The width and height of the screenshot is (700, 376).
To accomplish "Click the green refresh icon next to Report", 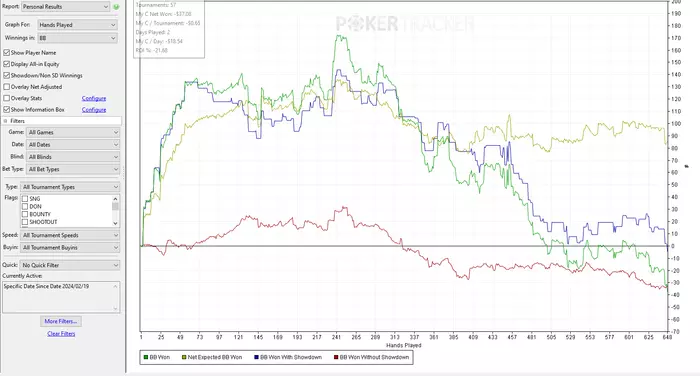I will [x=116, y=7].
